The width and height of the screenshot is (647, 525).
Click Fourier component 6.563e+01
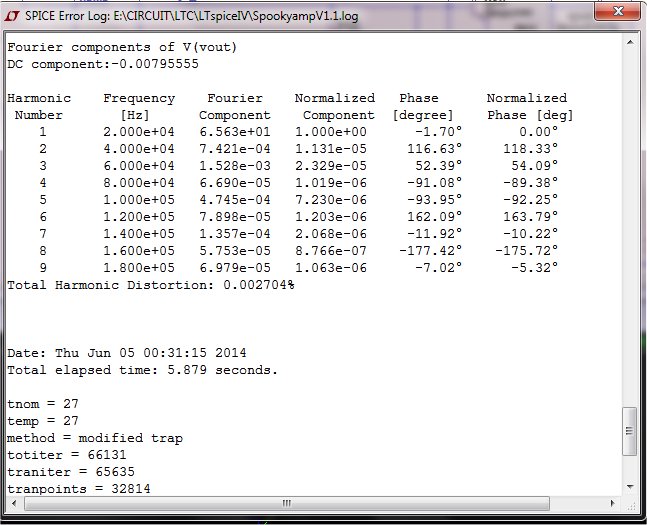pyautogui.click(x=235, y=132)
